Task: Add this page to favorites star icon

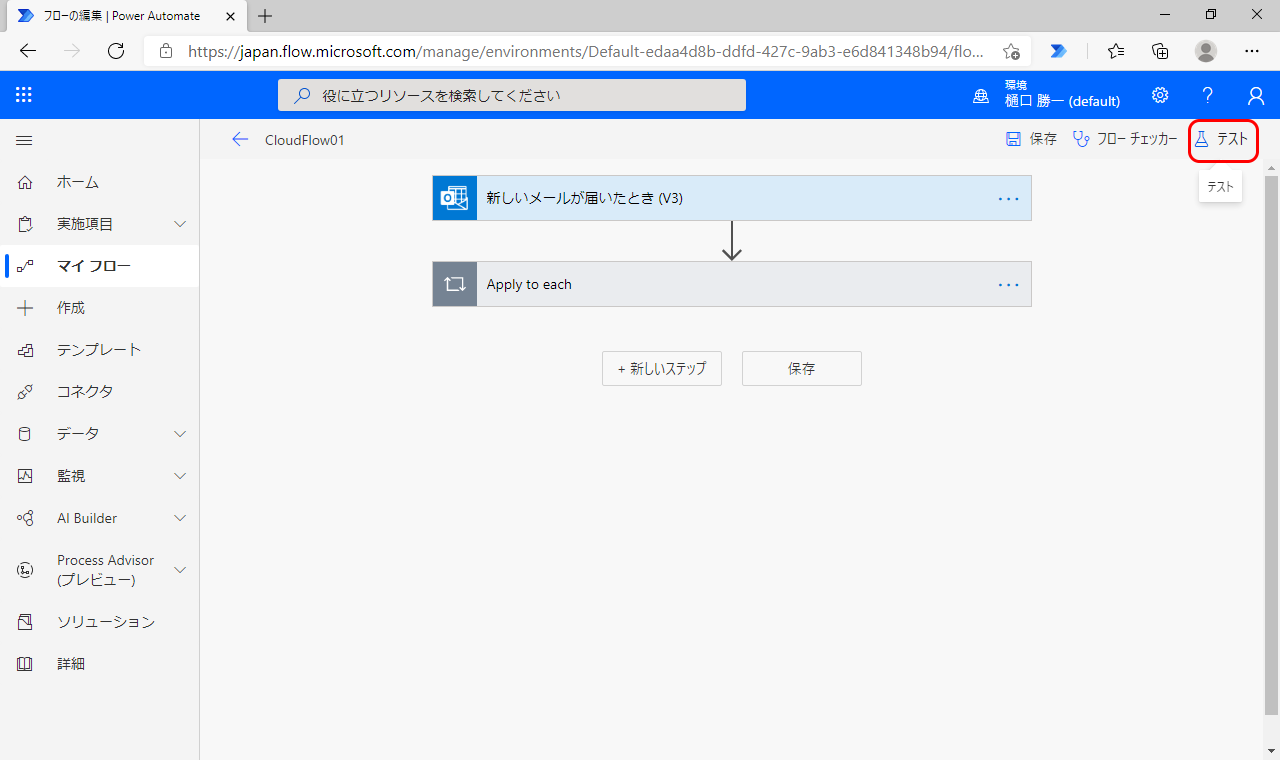Action: (x=1011, y=51)
